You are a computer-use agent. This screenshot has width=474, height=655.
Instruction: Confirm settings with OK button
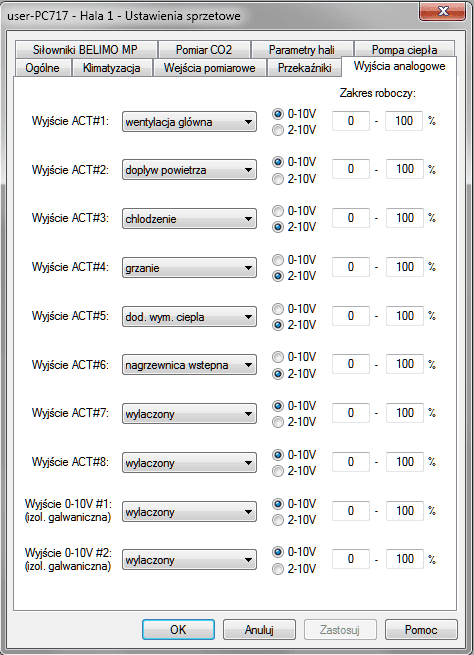178,630
